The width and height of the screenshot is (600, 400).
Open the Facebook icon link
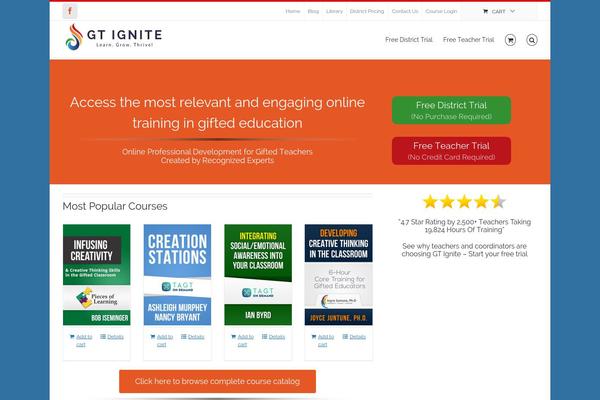(x=70, y=11)
